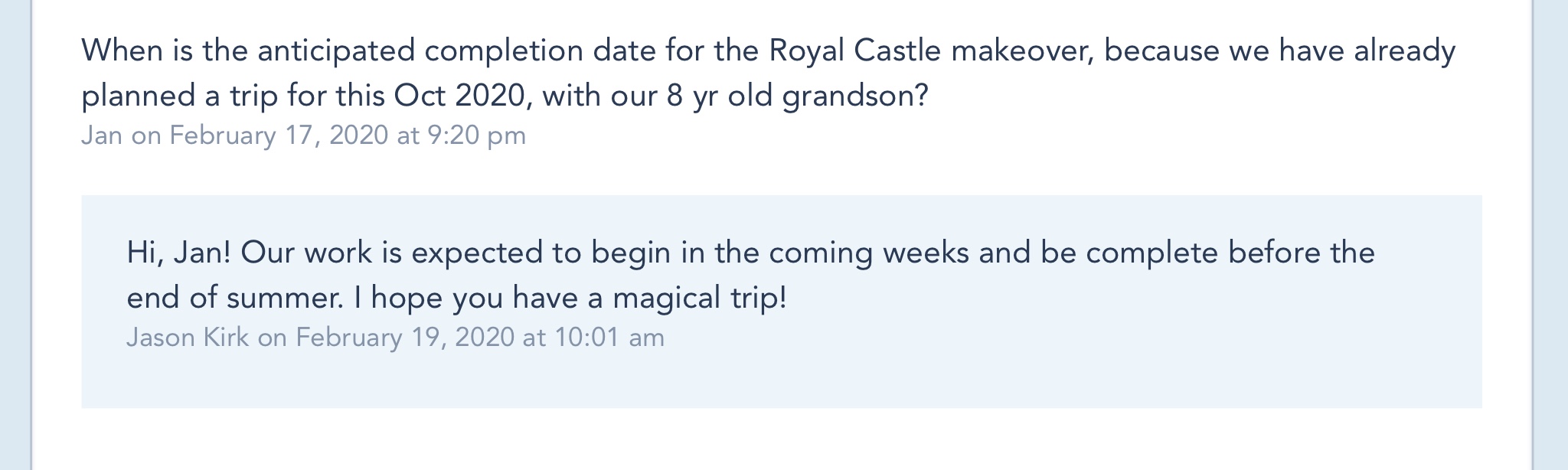This screenshot has width=1568, height=470.
Task: Click the word "makeover" in Jan's question
Action: [1021, 51]
